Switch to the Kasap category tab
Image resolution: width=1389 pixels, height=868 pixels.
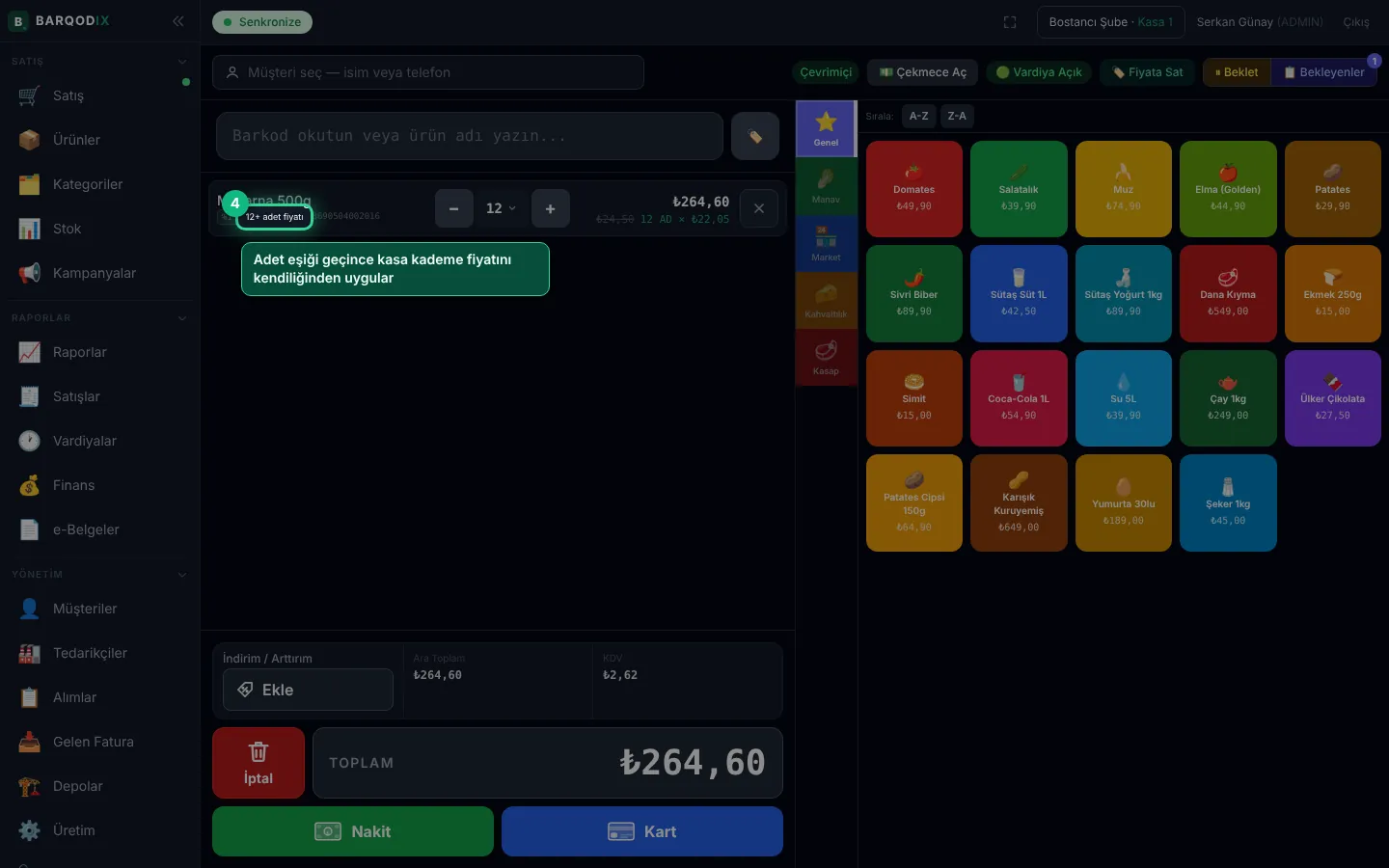[x=826, y=358]
